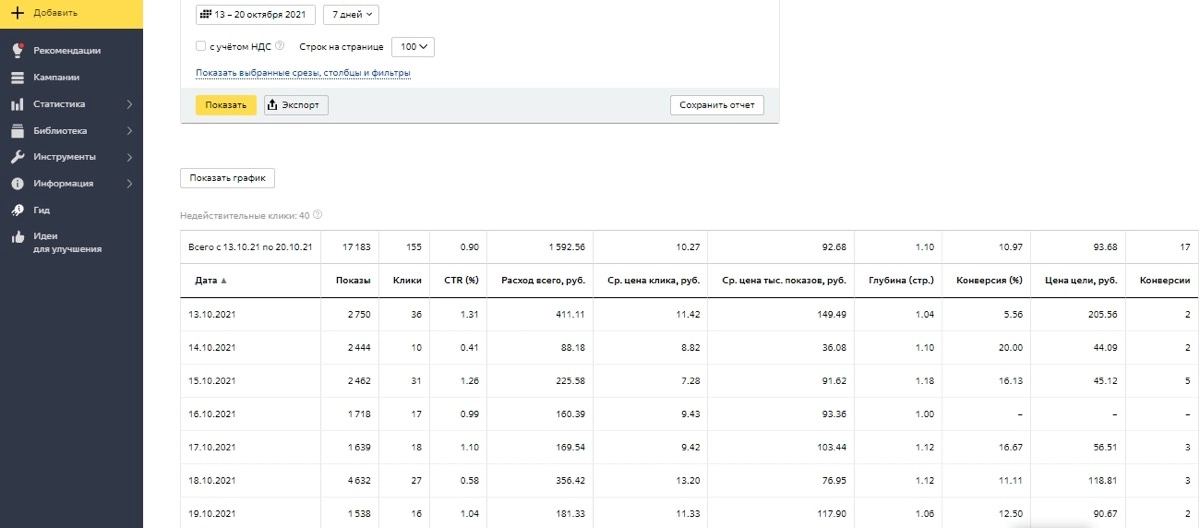
Task: Open Показать выбранные срезы, столбцы и фильтры link
Action: 303,73
